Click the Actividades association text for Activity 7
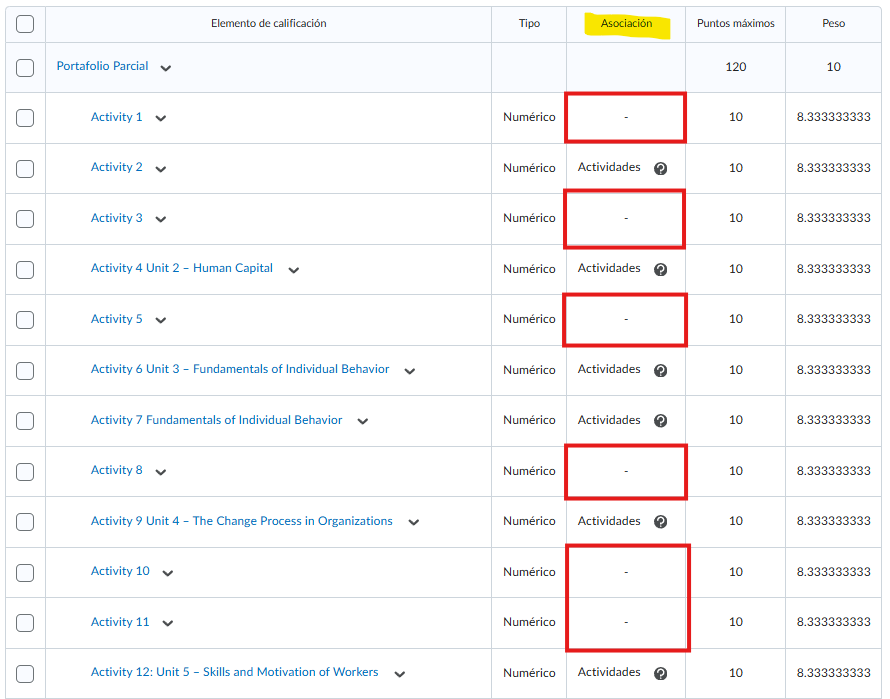The height and width of the screenshot is (699, 890). (609, 420)
